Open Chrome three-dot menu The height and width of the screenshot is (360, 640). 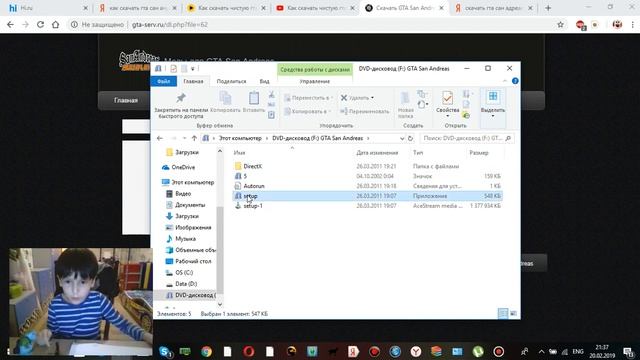coord(633,24)
